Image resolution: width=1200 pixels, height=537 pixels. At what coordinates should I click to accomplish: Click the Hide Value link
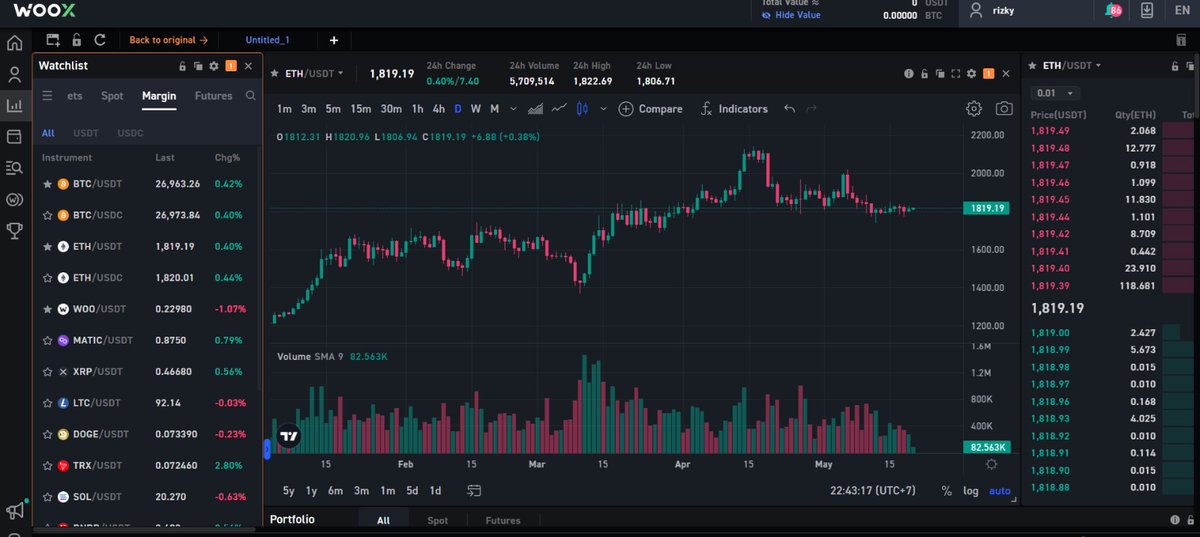pos(790,15)
